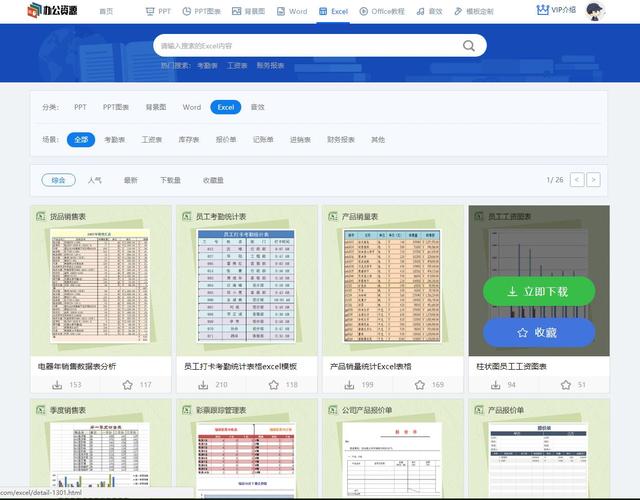Image resolution: width=640 pixels, height=500 pixels.
Task: Click download icon showing 94 downloads
Action: (x=496, y=385)
